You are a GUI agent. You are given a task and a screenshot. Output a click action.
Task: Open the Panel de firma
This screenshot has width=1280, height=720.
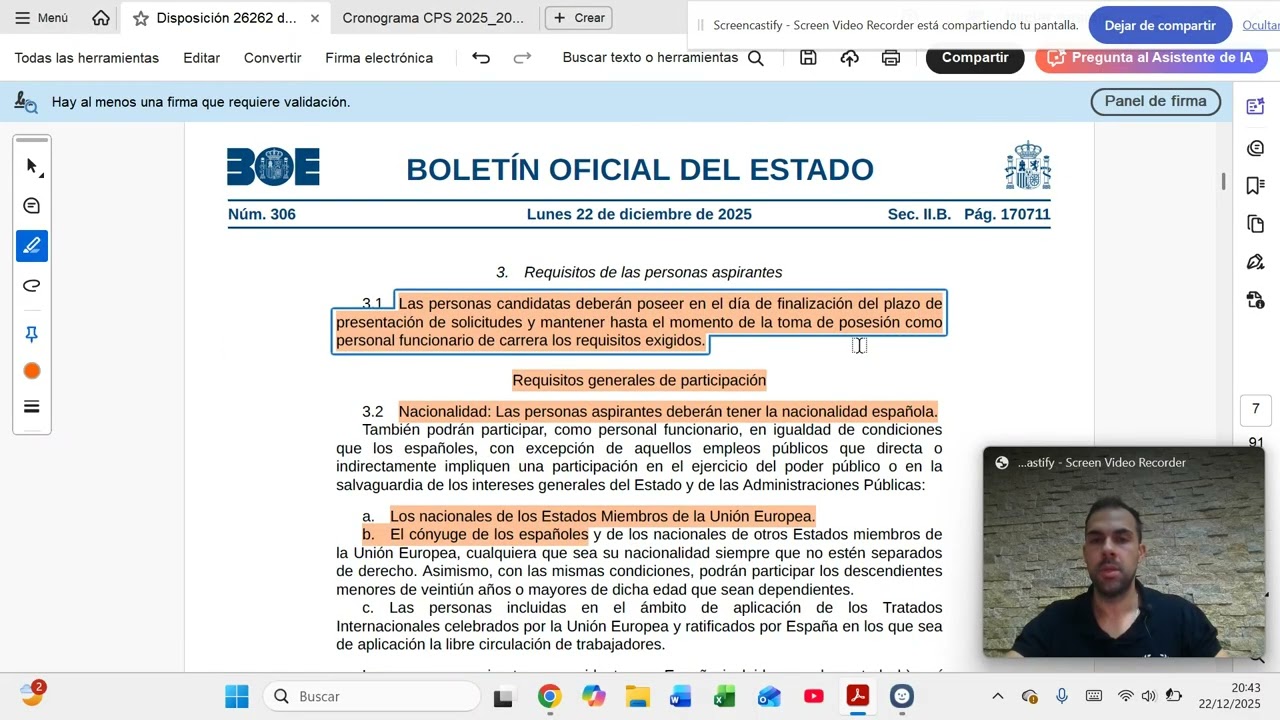[1155, 101]
